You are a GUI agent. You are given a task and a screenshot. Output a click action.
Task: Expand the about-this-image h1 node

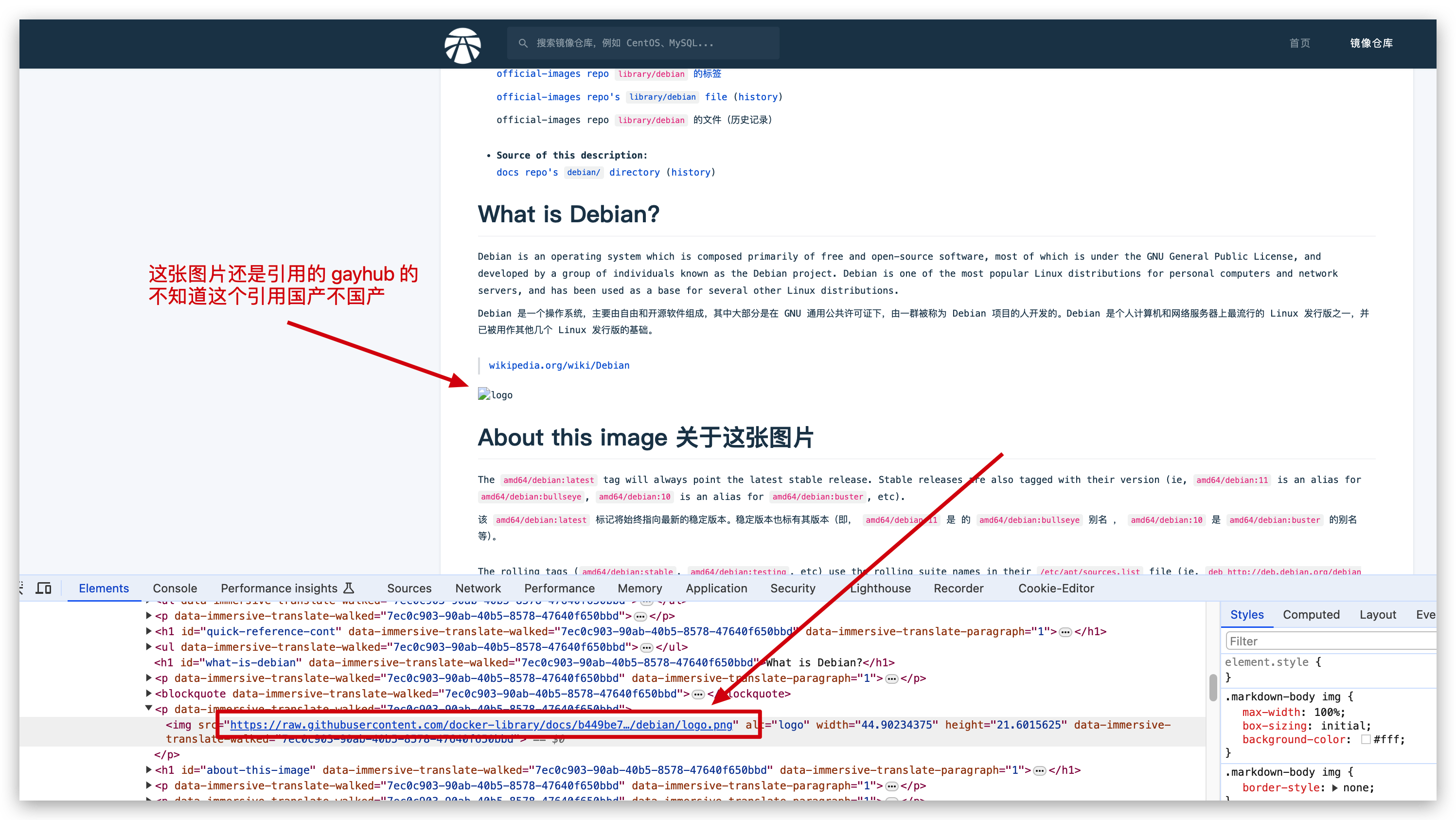click(x=149, y=770)
